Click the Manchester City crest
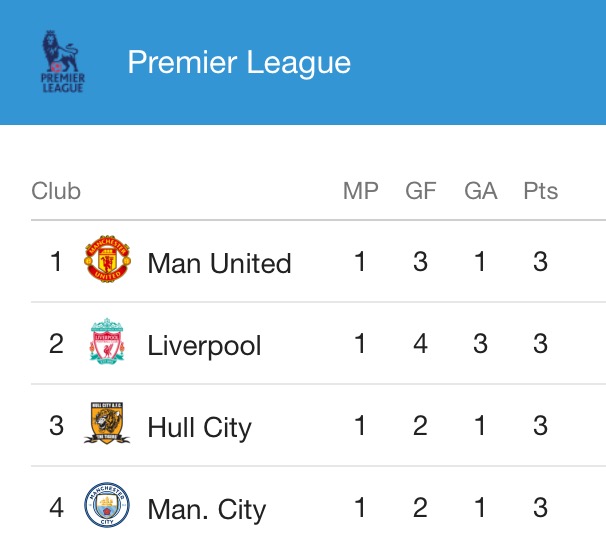The height and width of the screenshot is (545, 606). [107, 505]
